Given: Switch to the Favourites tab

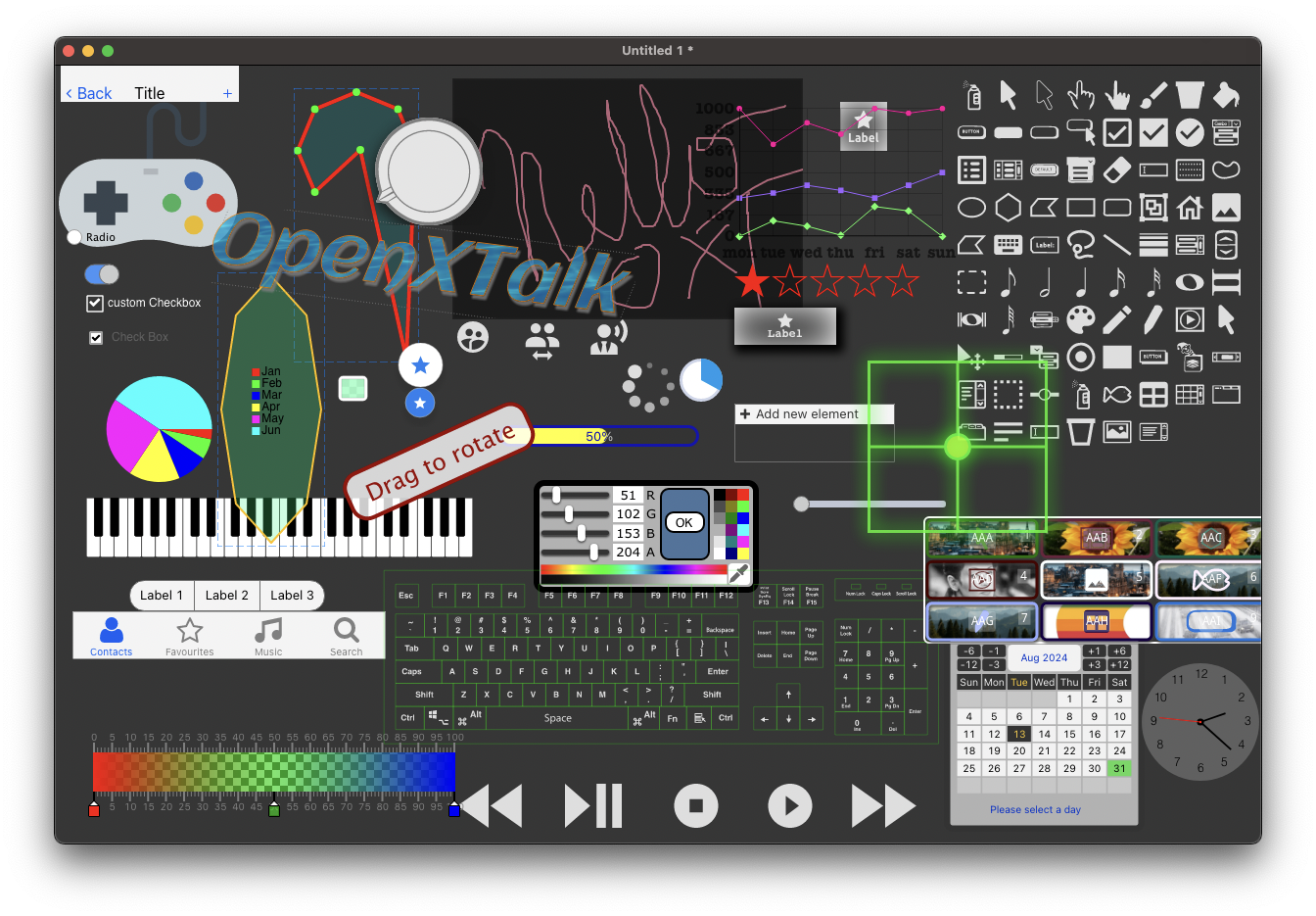Looking at the screenshot, I should click(x=189, y=637).
